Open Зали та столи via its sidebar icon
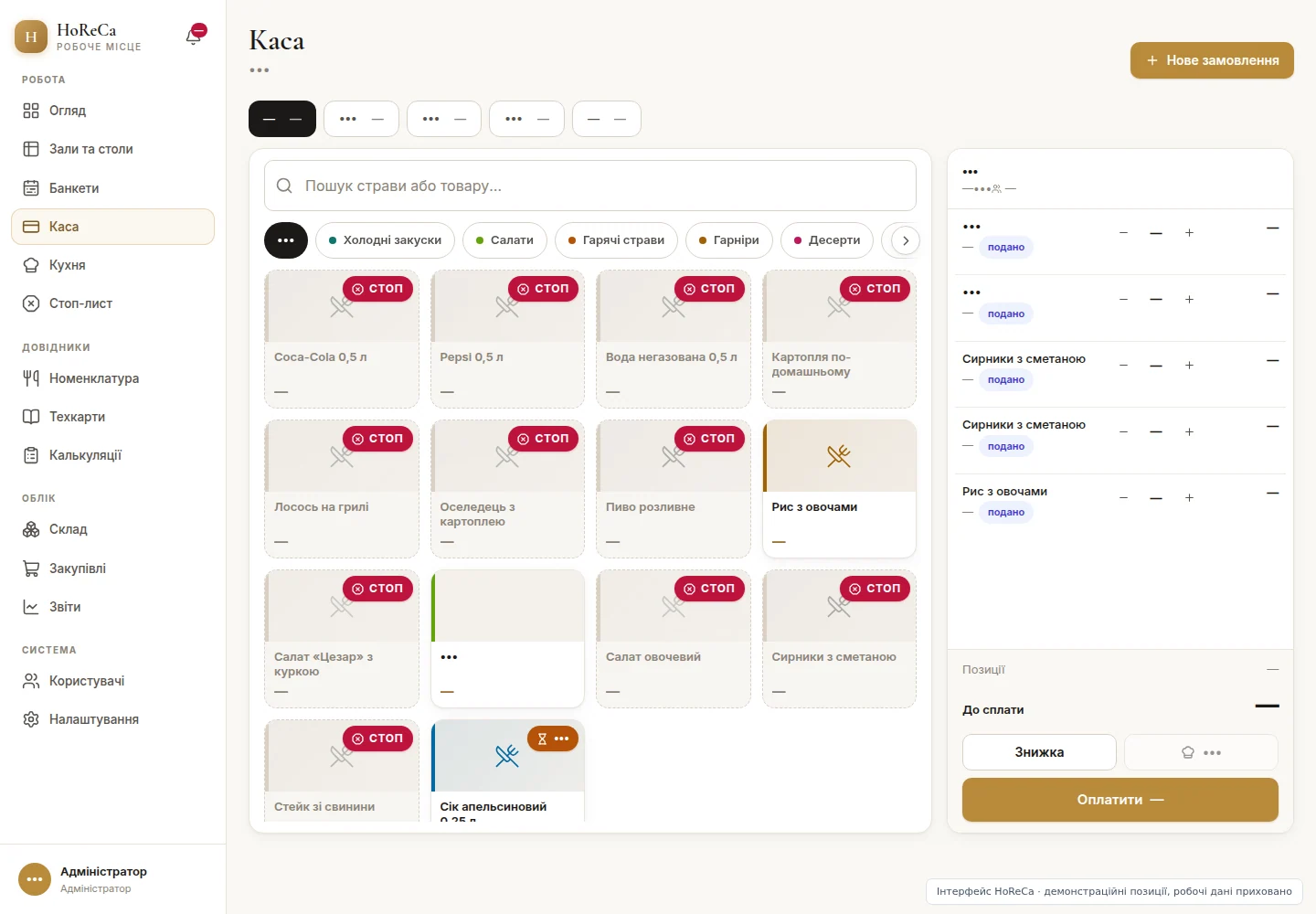 pyautogui.click(x=31, y=149)
